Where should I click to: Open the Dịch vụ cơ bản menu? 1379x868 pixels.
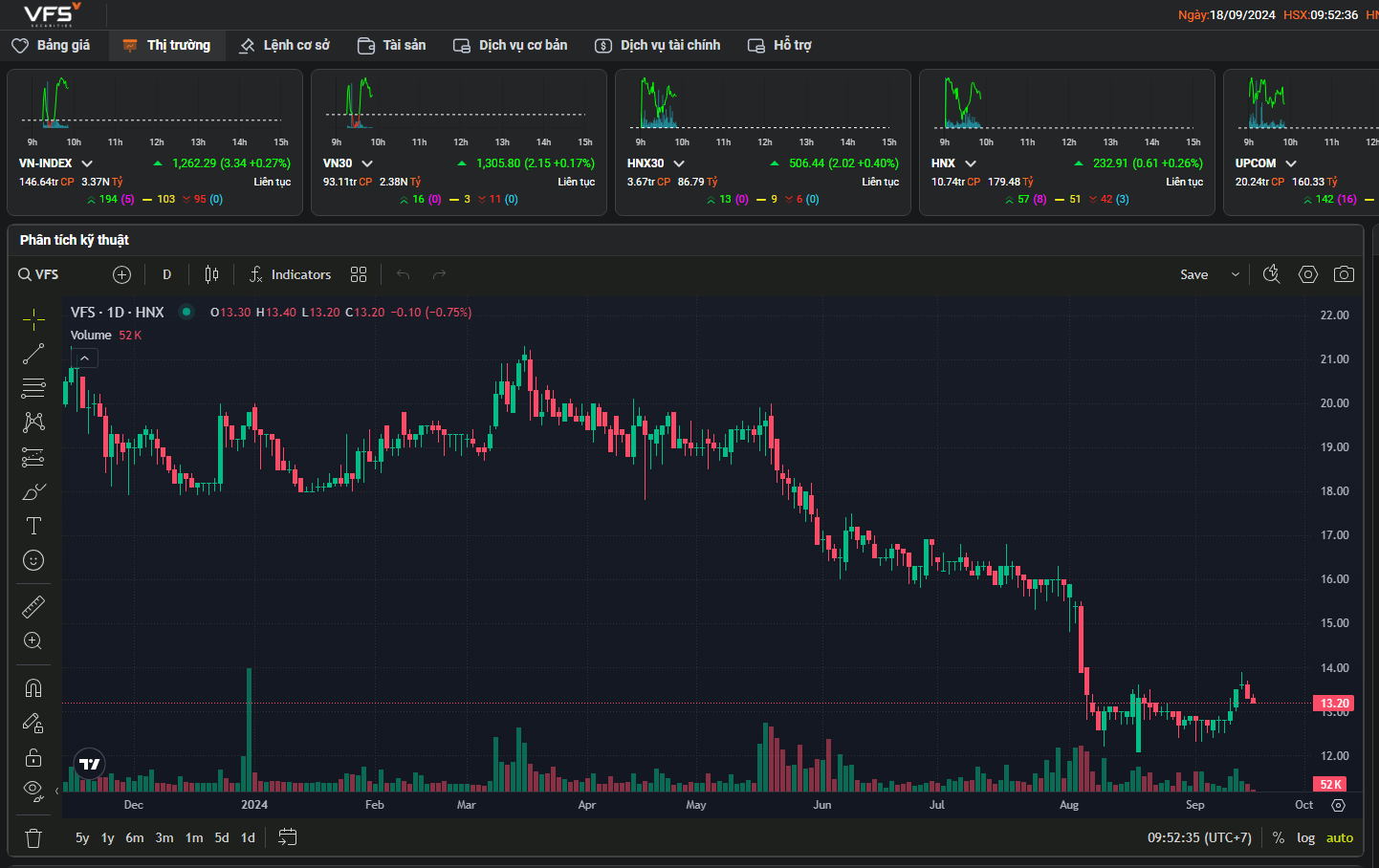[510, 45]
